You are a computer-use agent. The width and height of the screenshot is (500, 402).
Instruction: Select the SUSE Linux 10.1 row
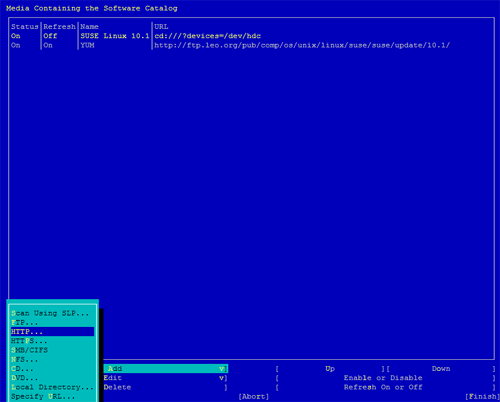point(251,36)
